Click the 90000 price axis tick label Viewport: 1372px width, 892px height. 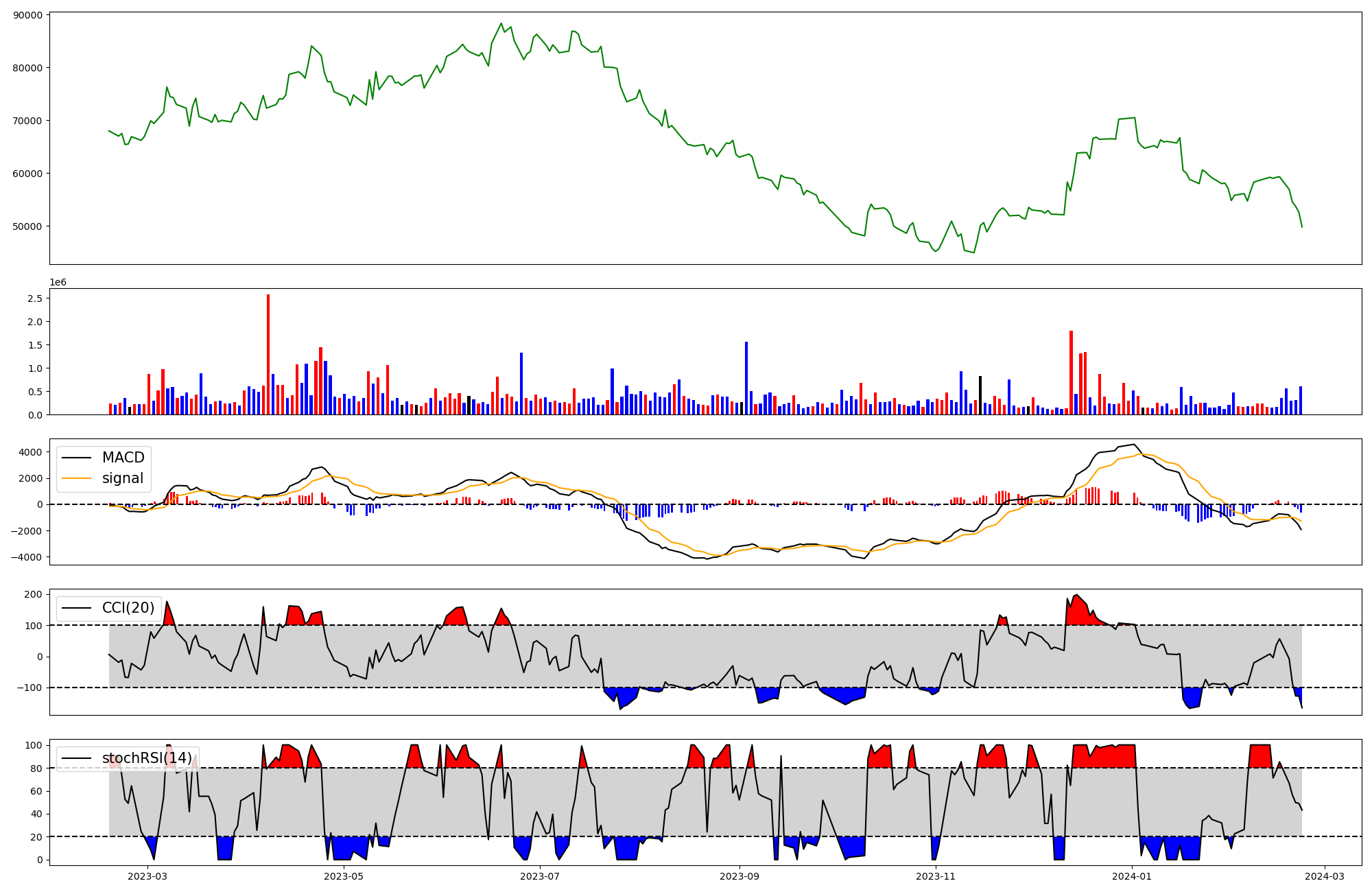pos(27,15)
